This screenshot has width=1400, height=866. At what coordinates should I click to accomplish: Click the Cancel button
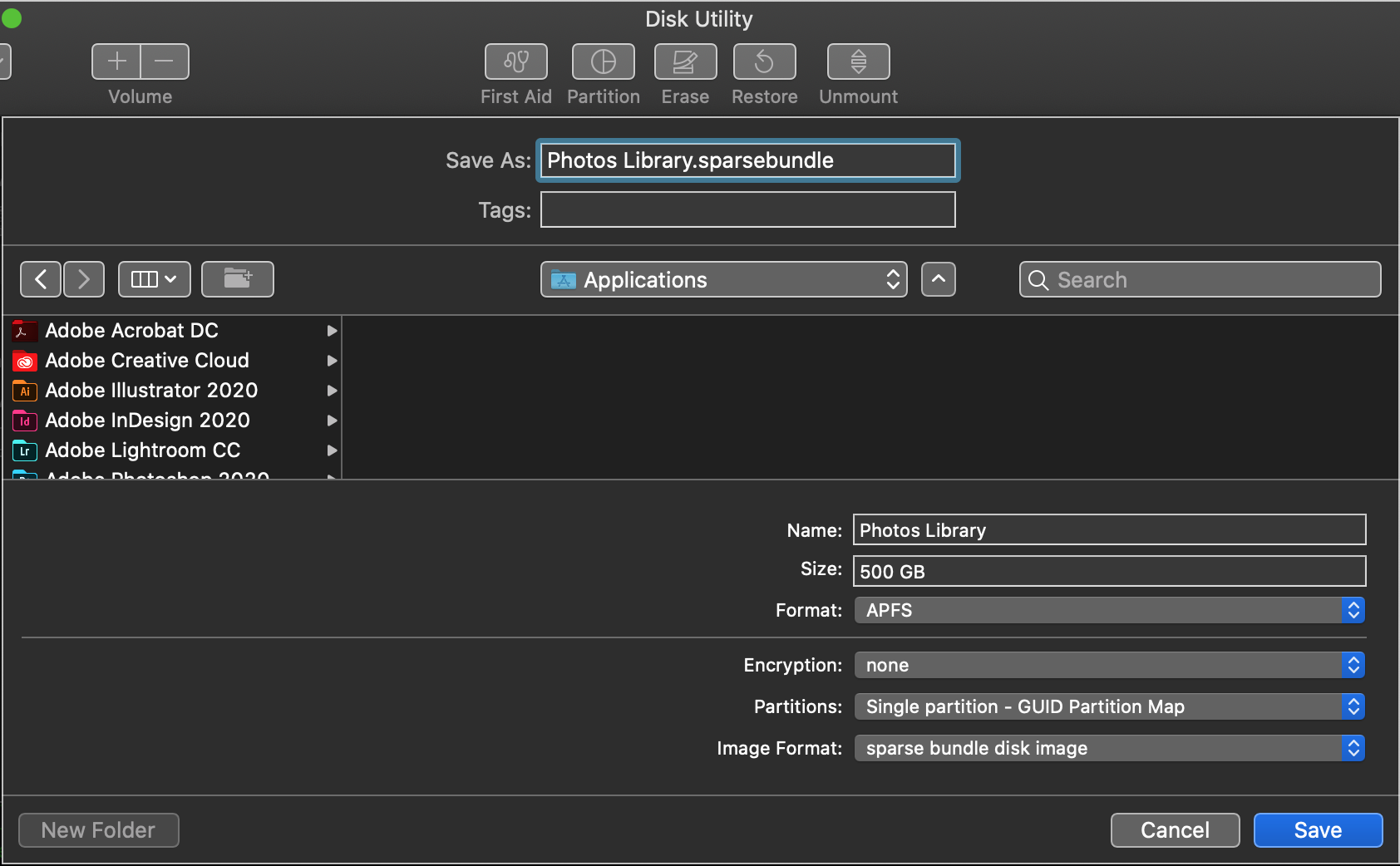click(x=1175, y=830)
